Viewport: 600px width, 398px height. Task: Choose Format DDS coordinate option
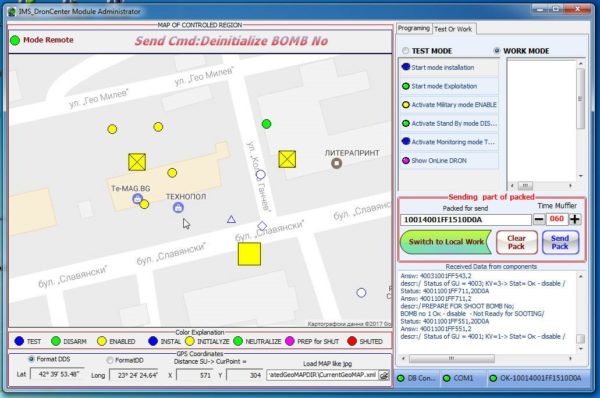pyautogui.click(x=31, y=359)
